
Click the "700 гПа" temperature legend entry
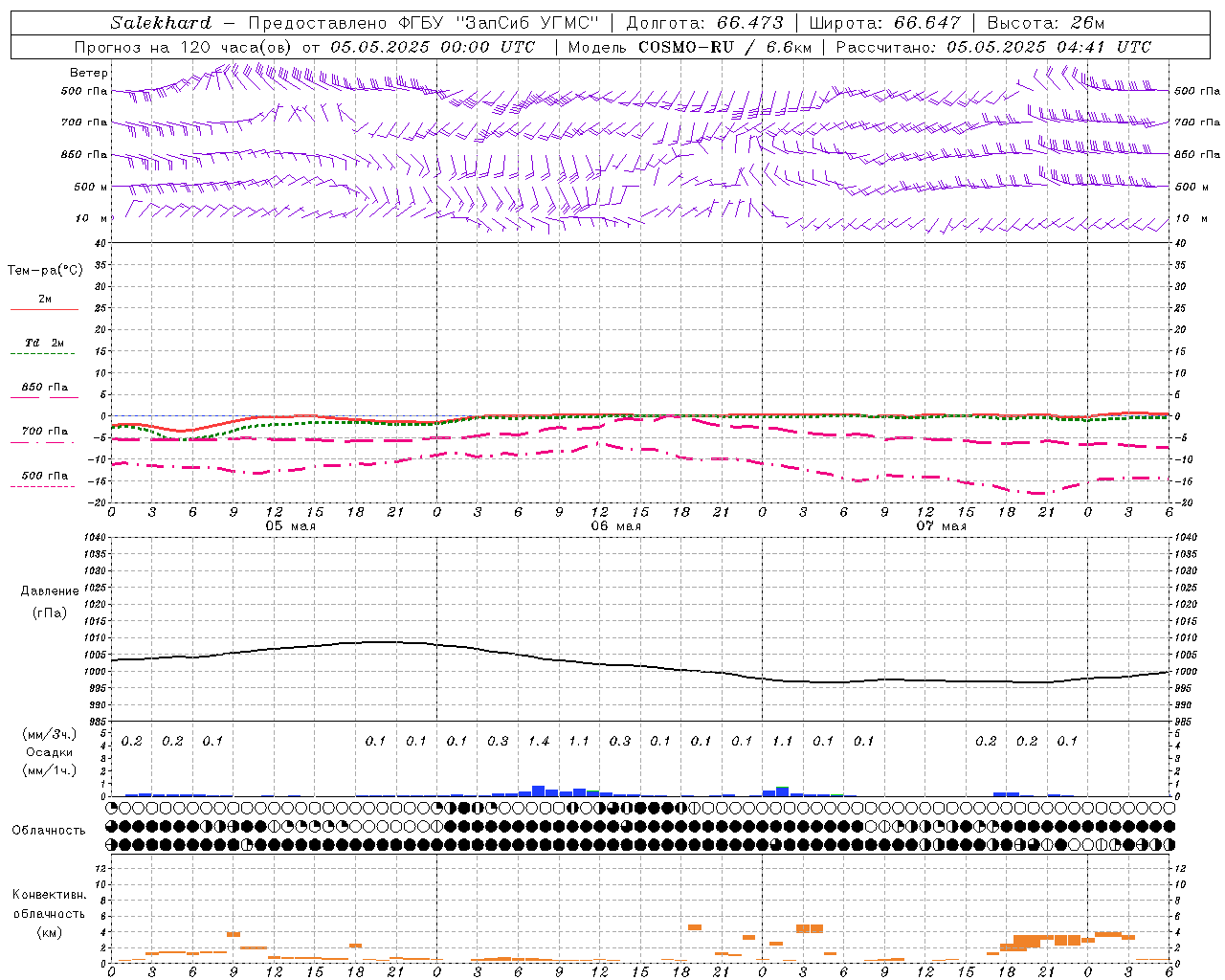tap(44, 431)
